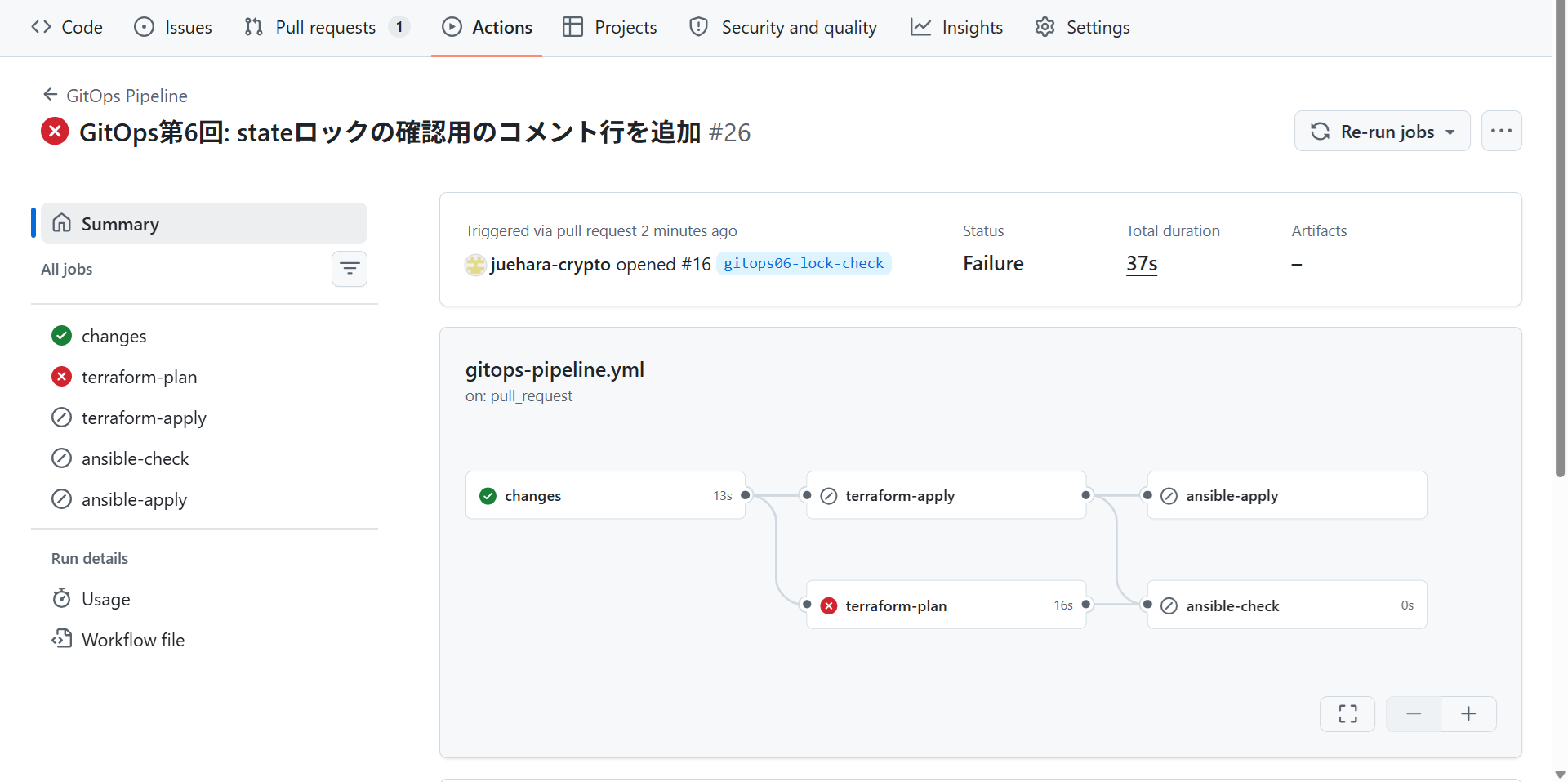Open Usage under Run details
This screenshot has height=782, width=1568.
204,599
